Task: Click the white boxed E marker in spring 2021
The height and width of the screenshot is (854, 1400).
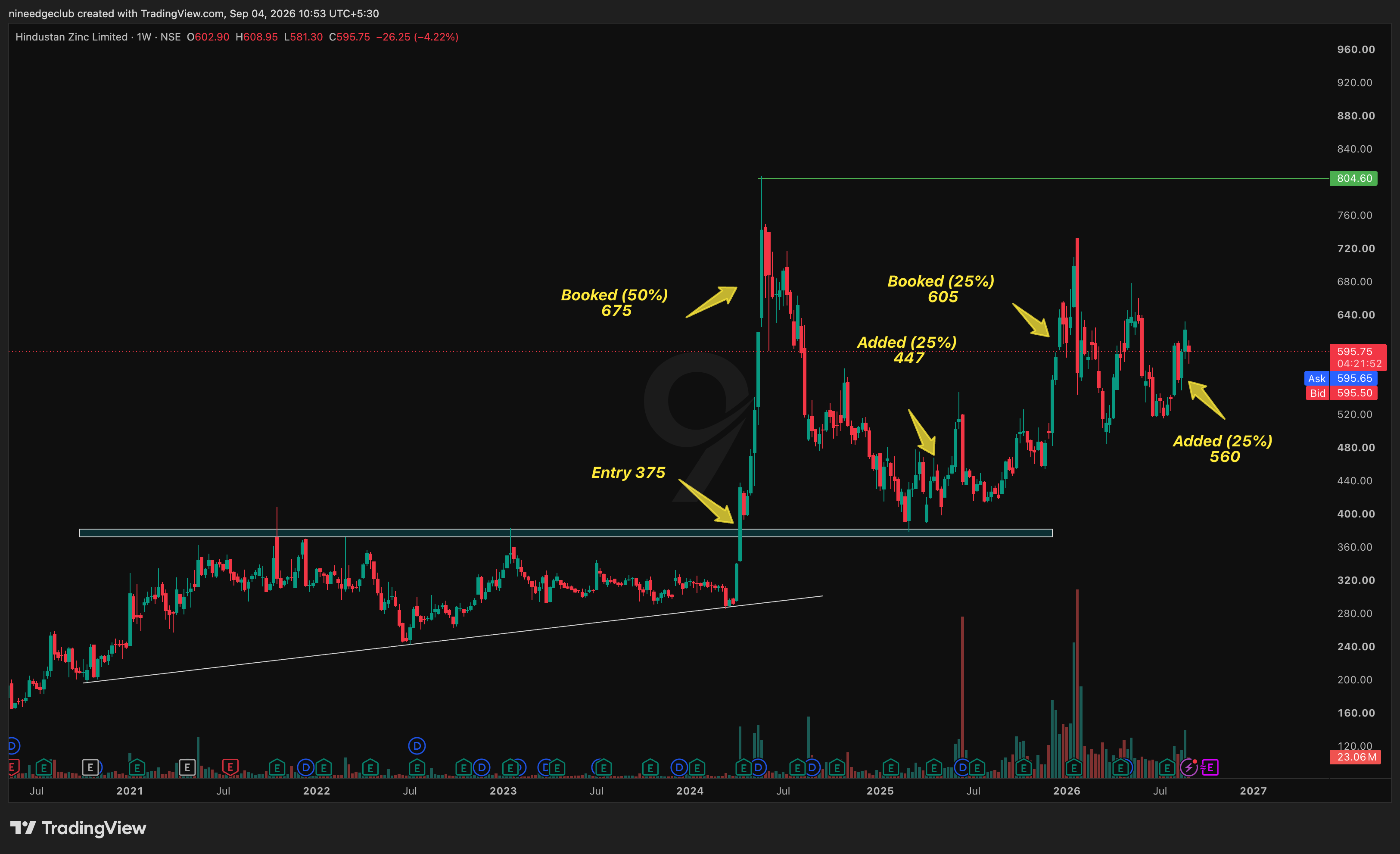Action: coord(187,768)
